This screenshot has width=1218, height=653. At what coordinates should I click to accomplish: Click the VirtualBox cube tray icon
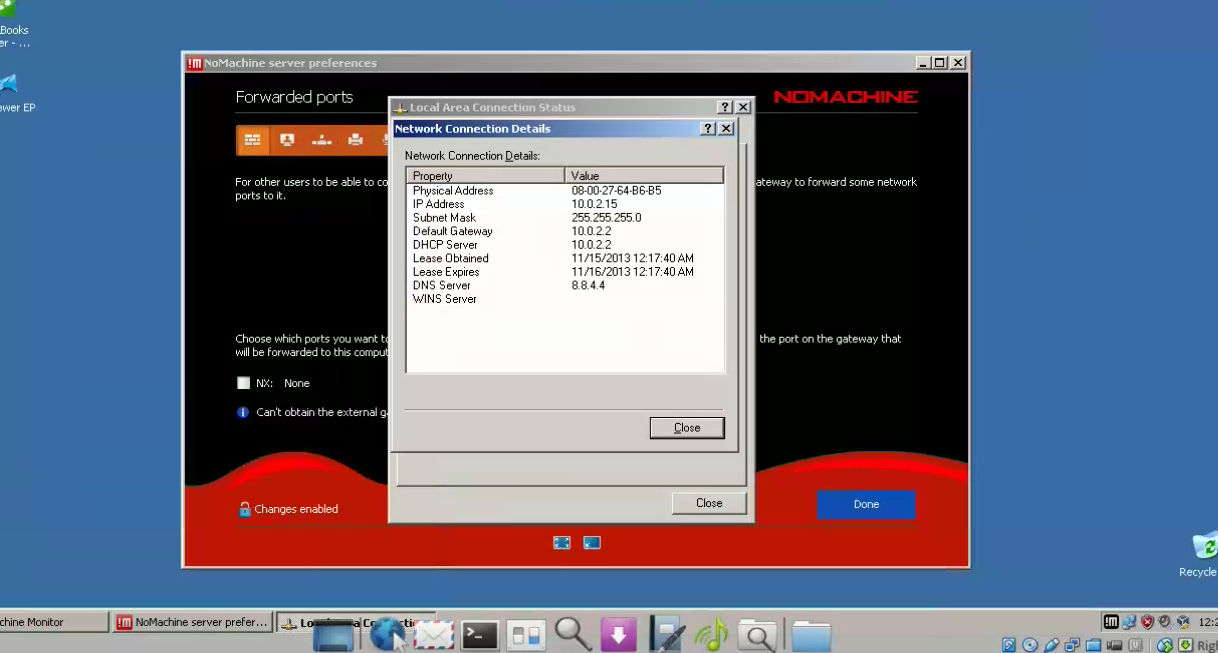click(1183, 622)
